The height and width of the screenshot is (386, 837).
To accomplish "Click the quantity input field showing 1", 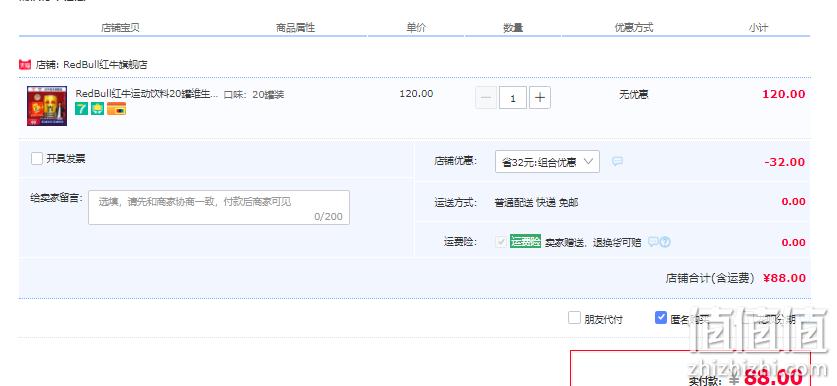I will [x=513, y=98].
